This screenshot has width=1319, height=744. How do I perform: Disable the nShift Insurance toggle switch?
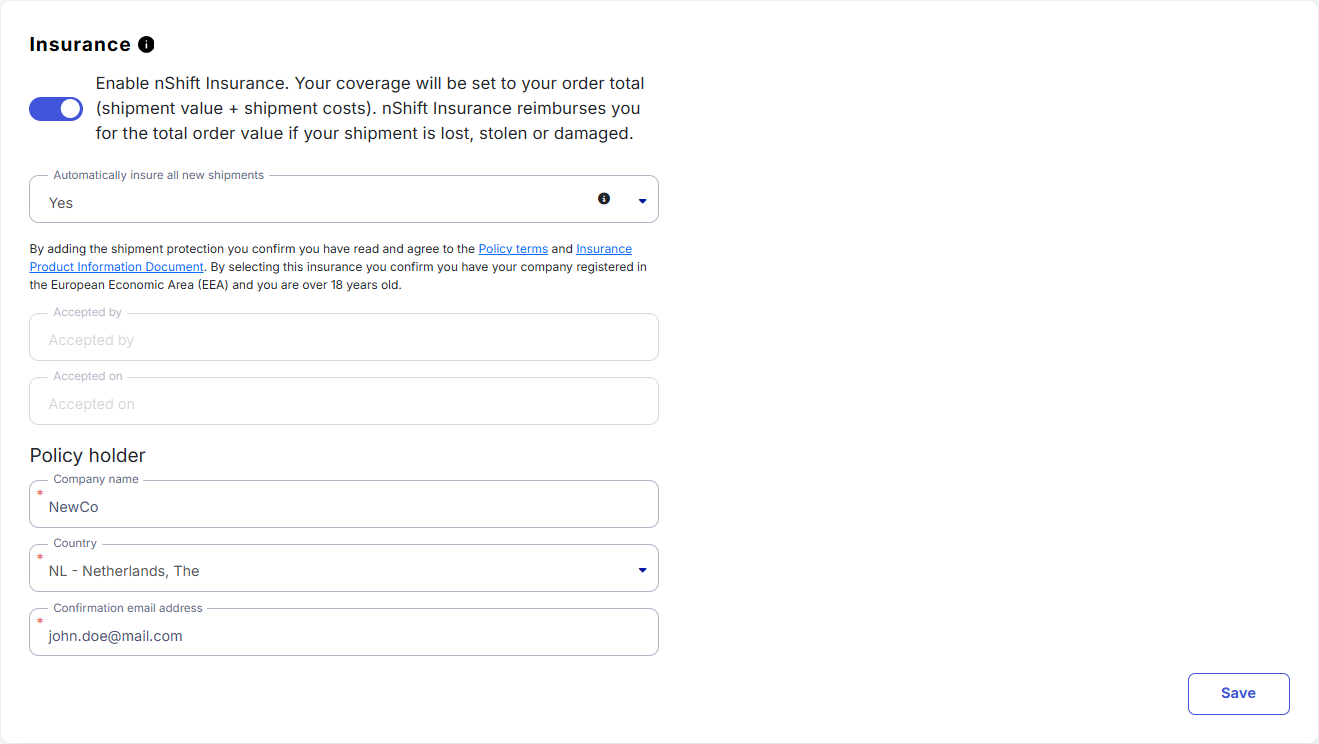click(56, 109)
